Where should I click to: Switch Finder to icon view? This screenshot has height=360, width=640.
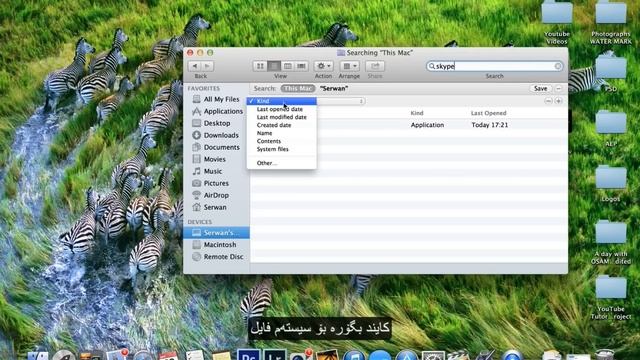click(260, 66)
